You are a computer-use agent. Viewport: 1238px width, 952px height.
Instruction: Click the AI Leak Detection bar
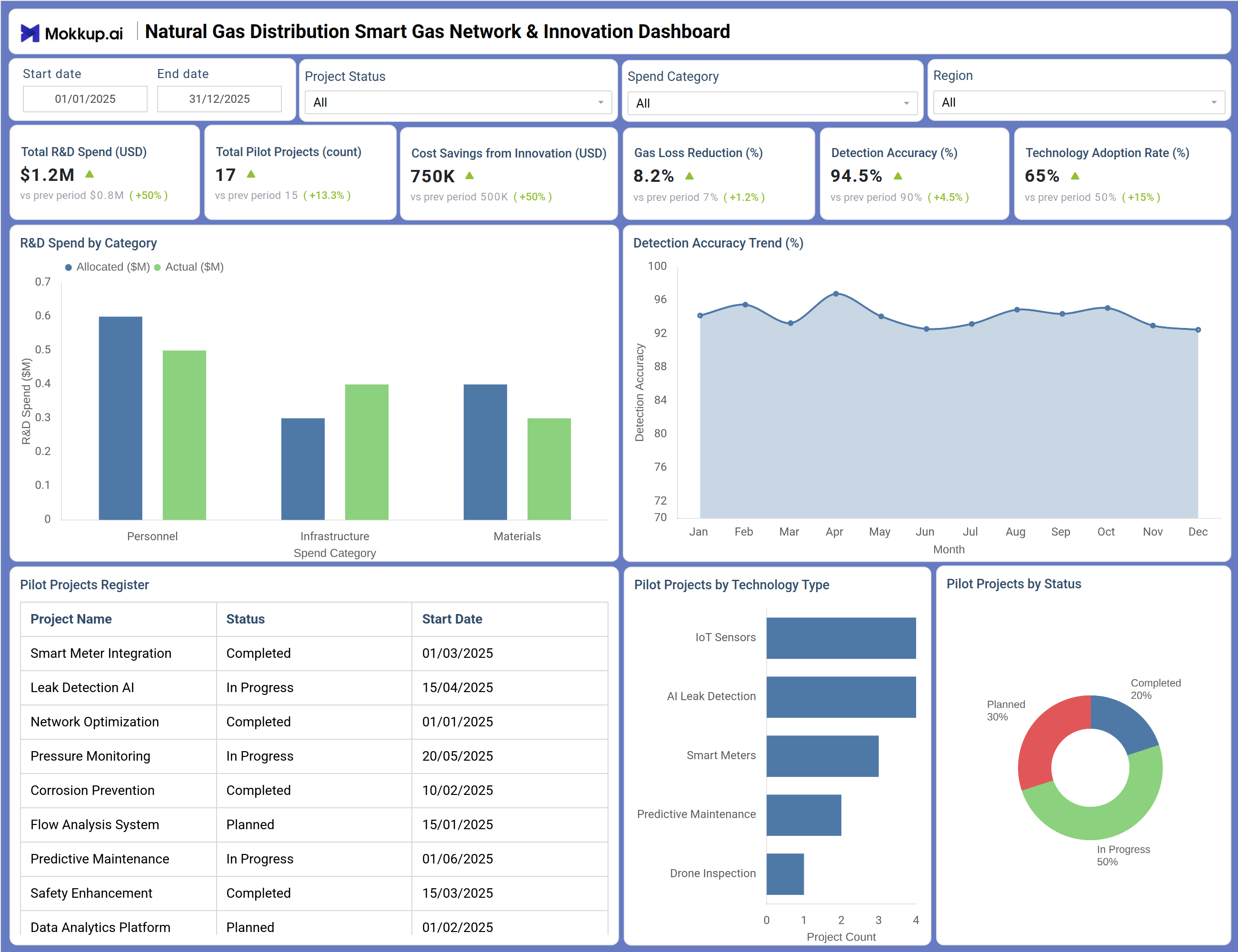click(x=841, y=697)
